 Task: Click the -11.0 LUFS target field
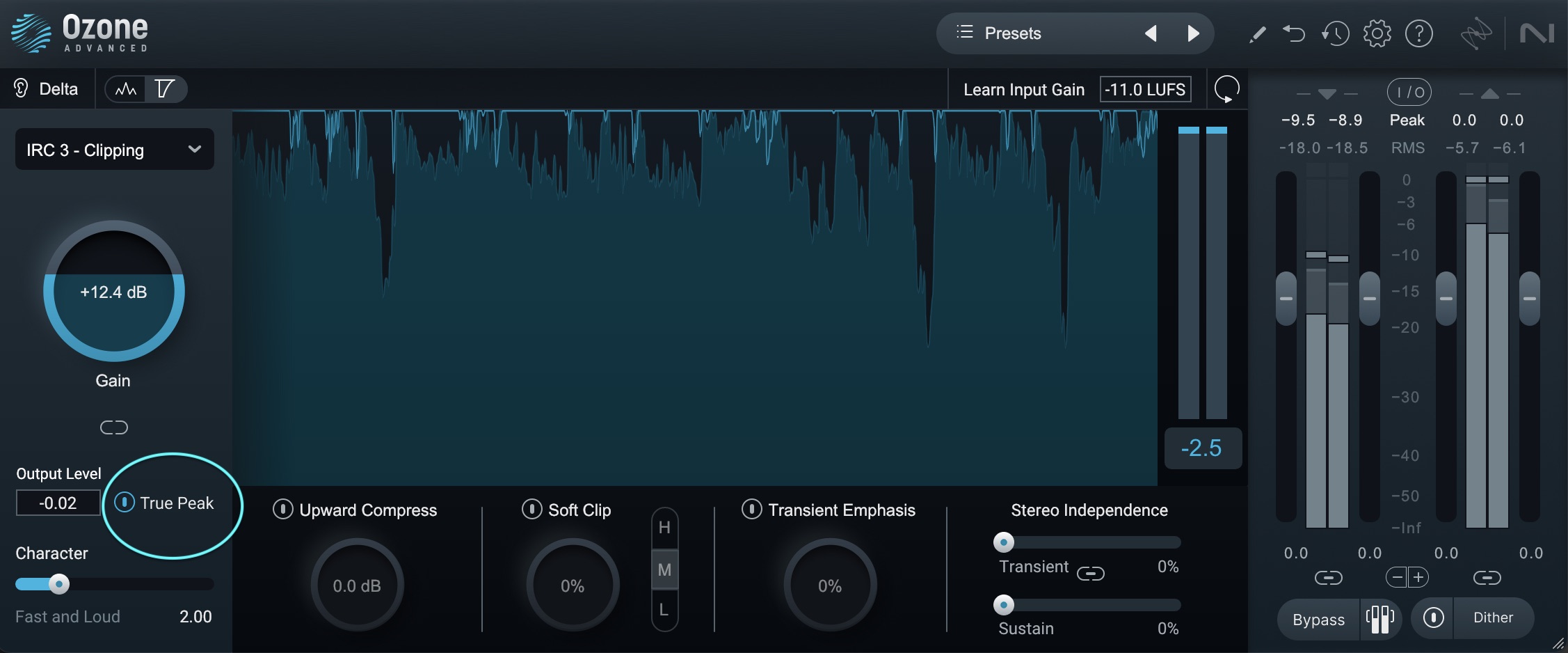point(1145,90)
